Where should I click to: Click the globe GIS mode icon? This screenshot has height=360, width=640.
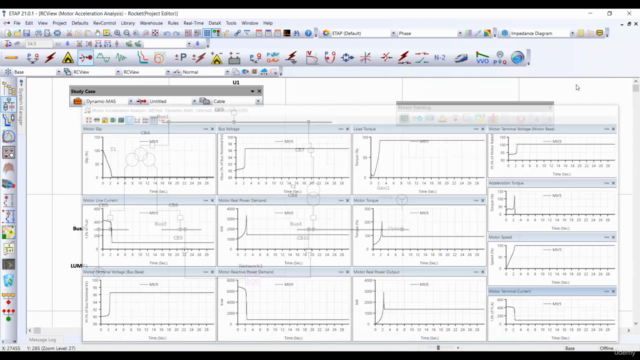518,58
